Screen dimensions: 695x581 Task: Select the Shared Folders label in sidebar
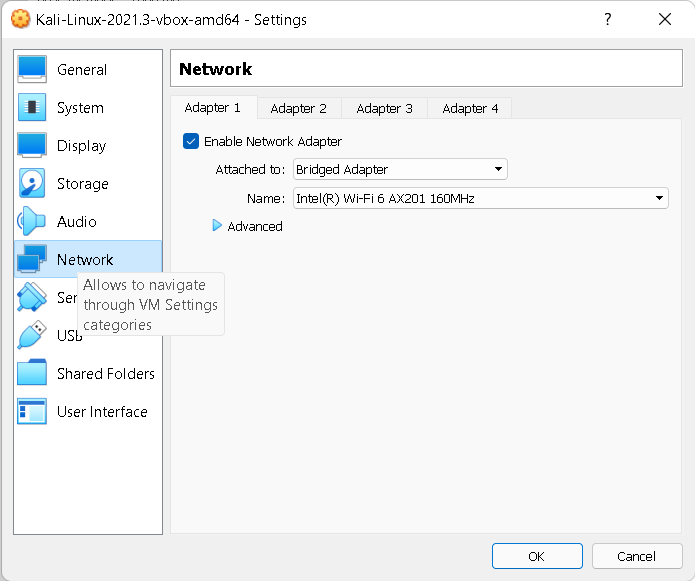(x=106, y=374)
